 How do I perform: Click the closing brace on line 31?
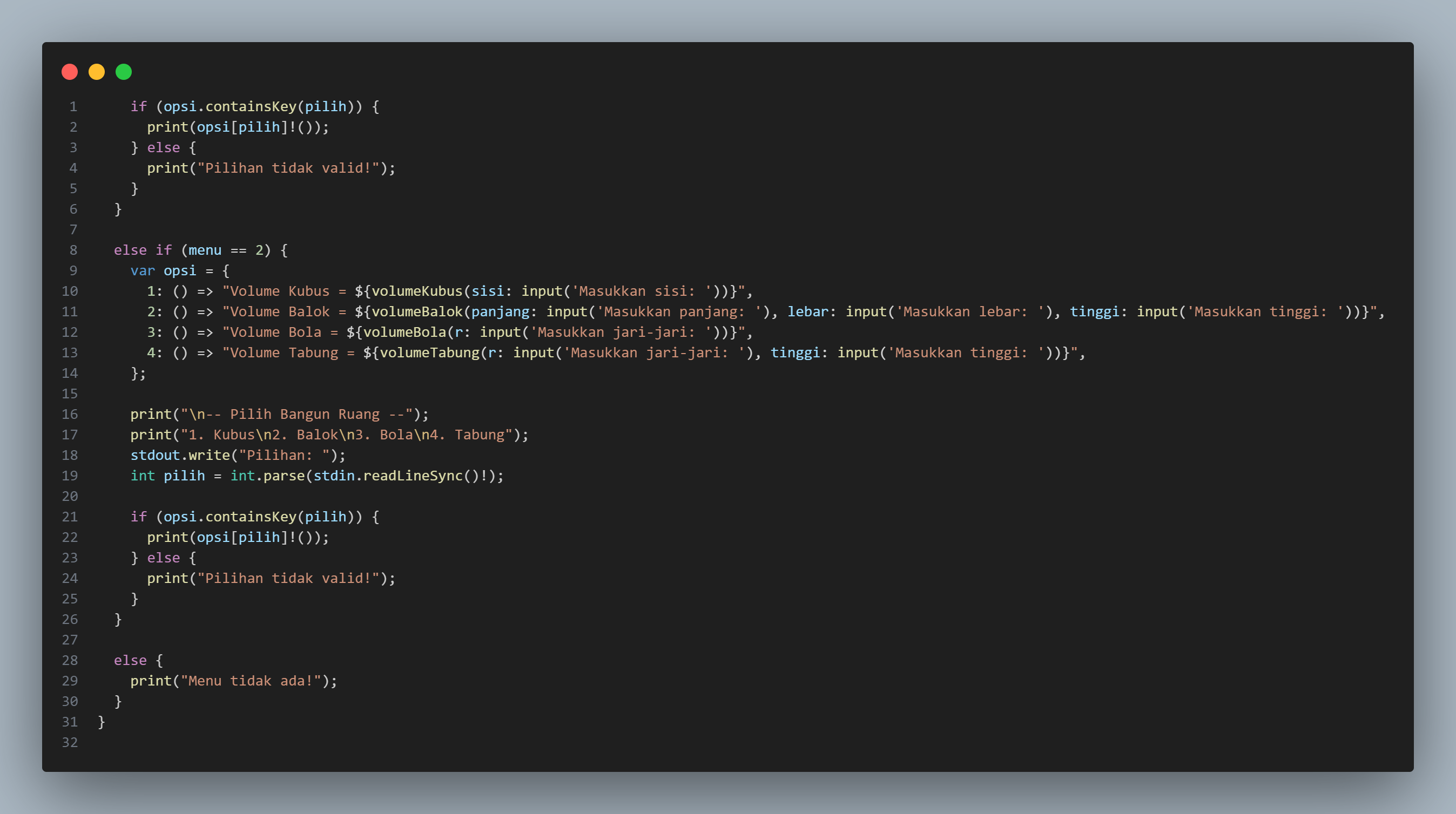102,722
